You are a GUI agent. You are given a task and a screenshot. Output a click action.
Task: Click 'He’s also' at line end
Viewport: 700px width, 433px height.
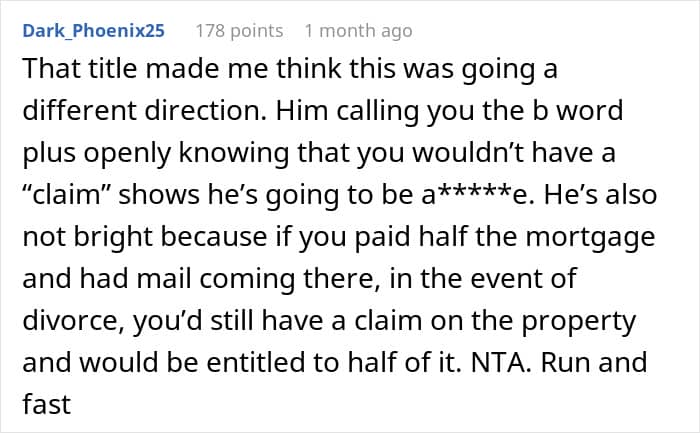pyautogui.click(x=600, y=195)
